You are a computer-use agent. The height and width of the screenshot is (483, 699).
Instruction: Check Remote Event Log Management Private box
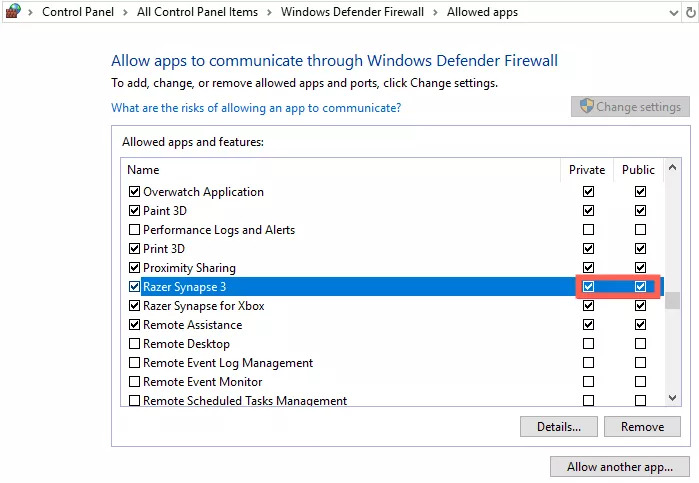588,363
